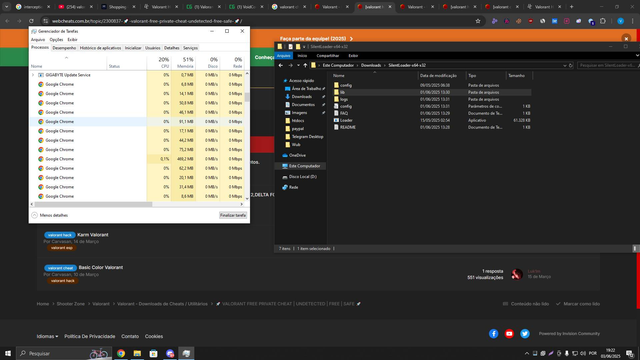Open the Arquivo tab in File Explorer
Screen dimensions: 640x360
(x=283, y=56)
